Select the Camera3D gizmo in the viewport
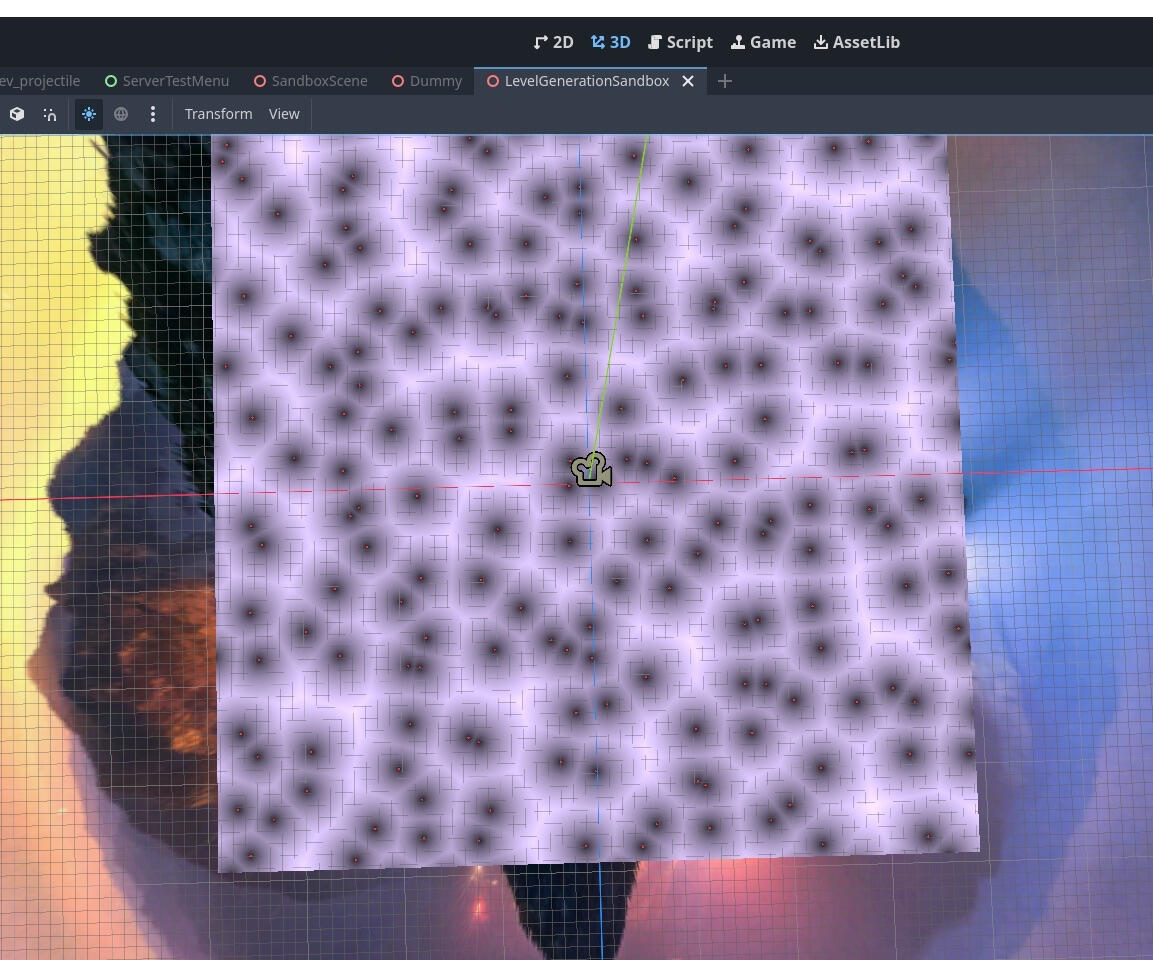This screenshot has height=960, width=1153. [592, 469]
